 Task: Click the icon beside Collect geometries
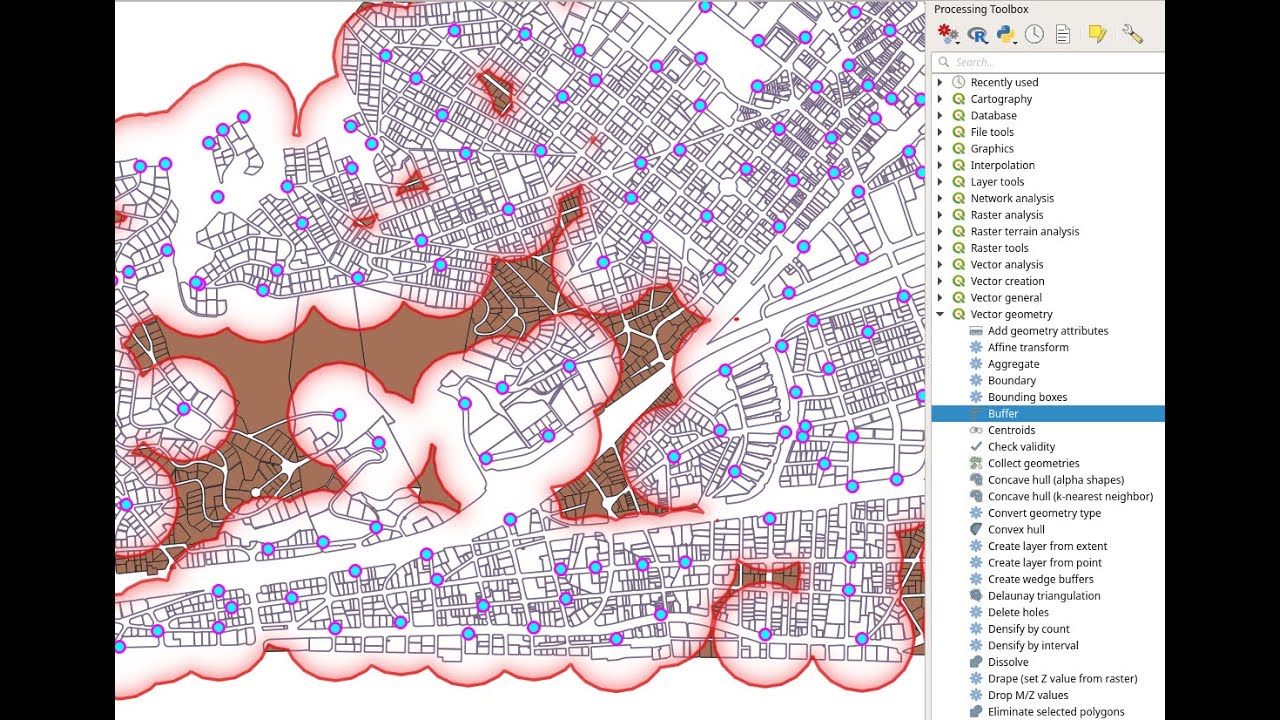(976, 463)
